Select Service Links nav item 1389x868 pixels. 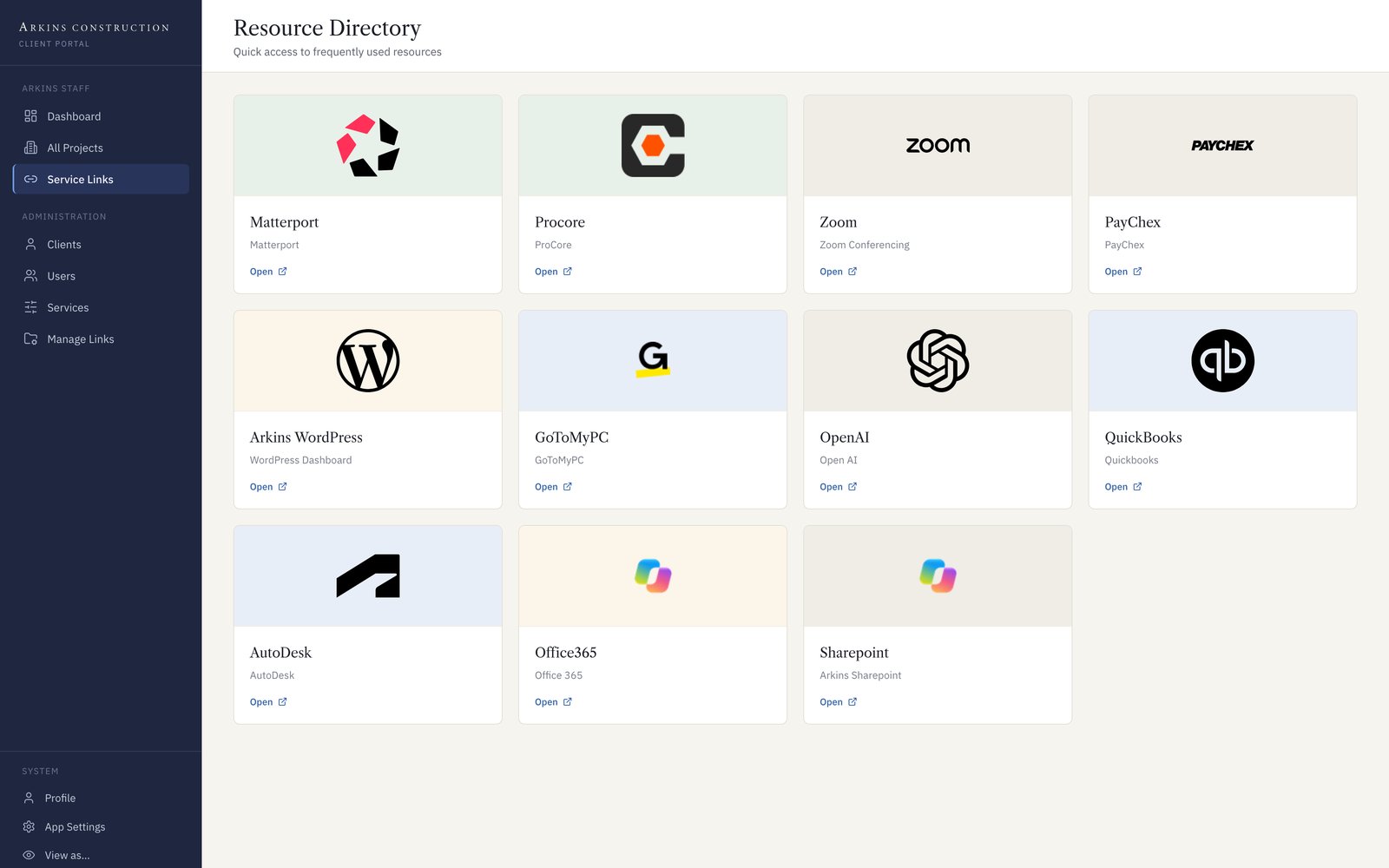pyautogui.click(x=101, y=179)
